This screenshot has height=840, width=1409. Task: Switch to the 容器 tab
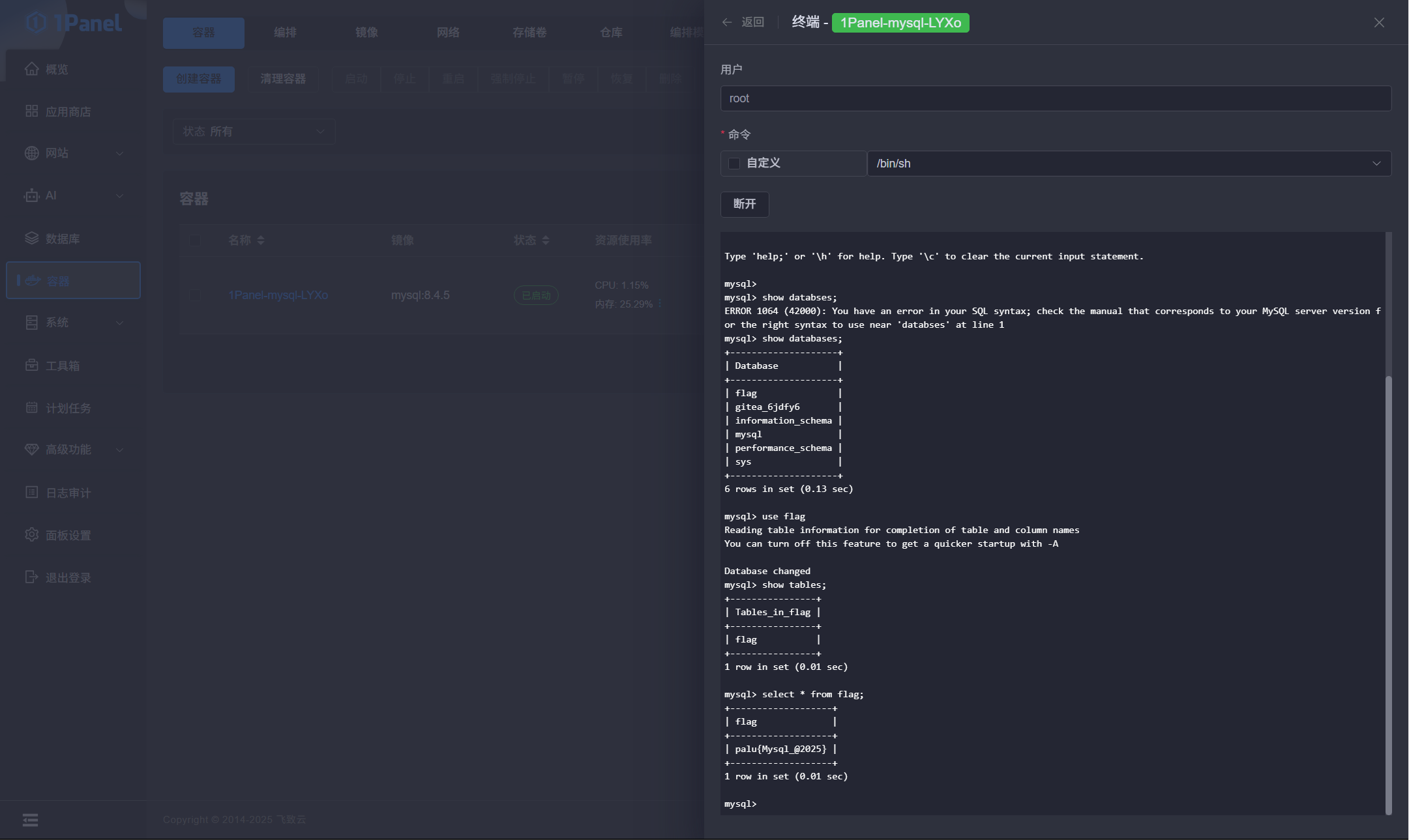point(203,33)
